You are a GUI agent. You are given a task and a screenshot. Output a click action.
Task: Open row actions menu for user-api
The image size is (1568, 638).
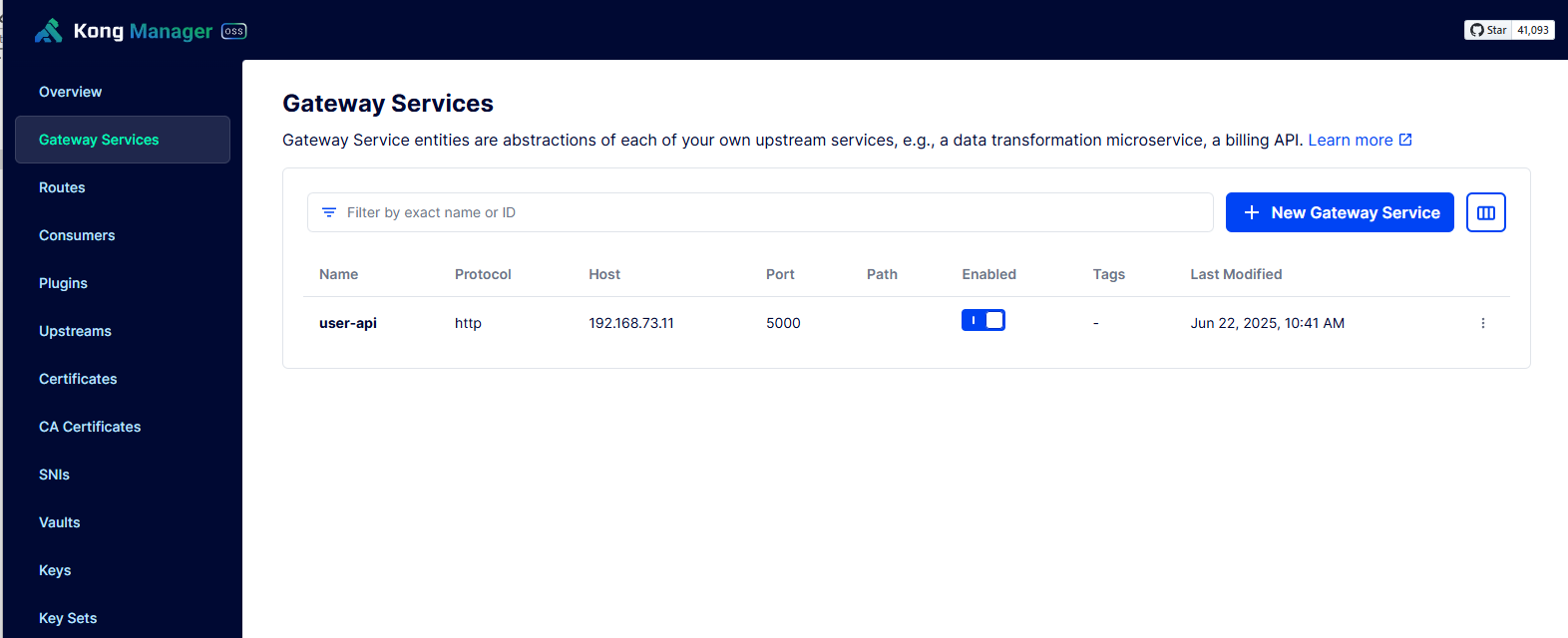click(1483, 323)
